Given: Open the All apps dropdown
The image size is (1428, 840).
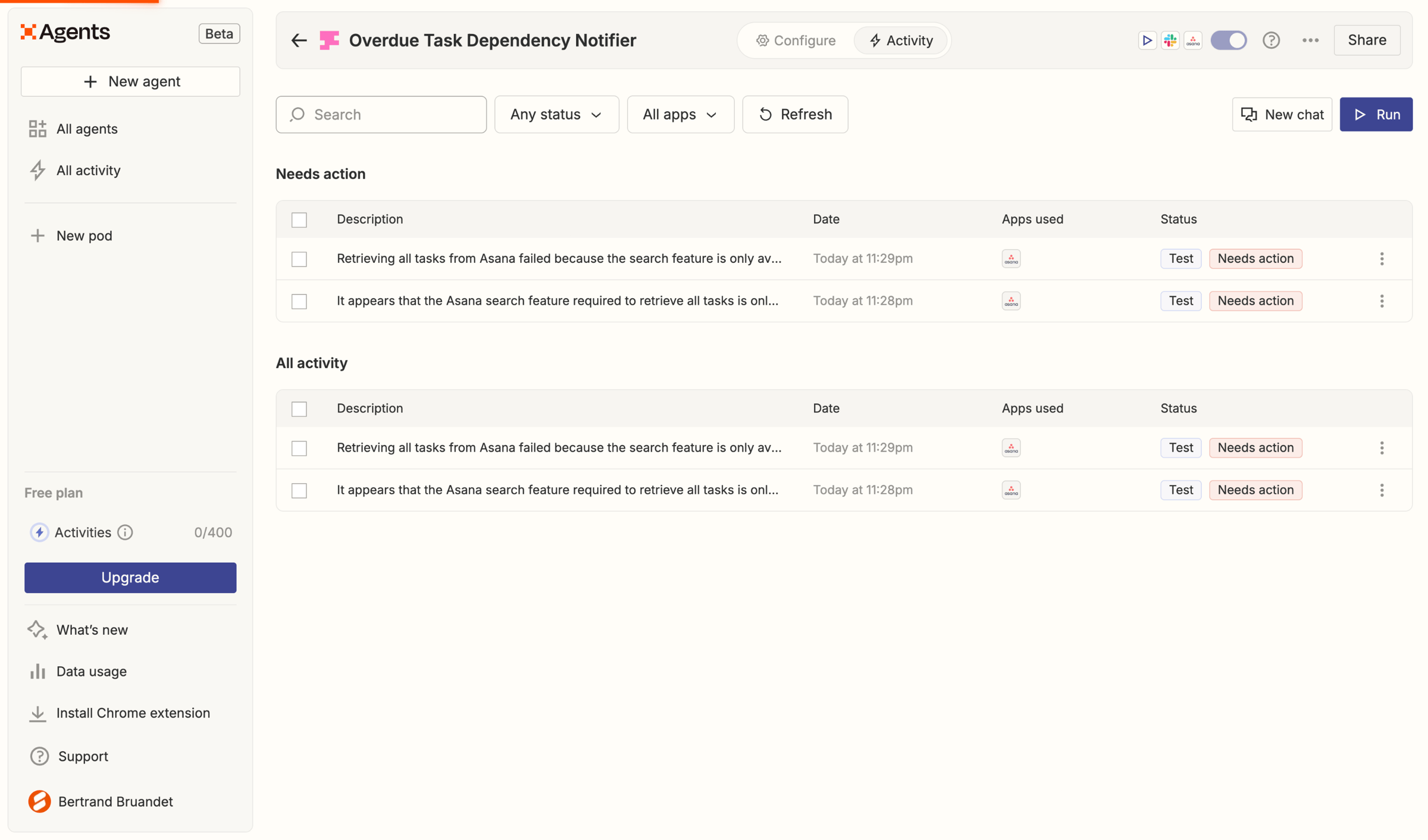Looking at the screenshot, I should click(680, 114).
